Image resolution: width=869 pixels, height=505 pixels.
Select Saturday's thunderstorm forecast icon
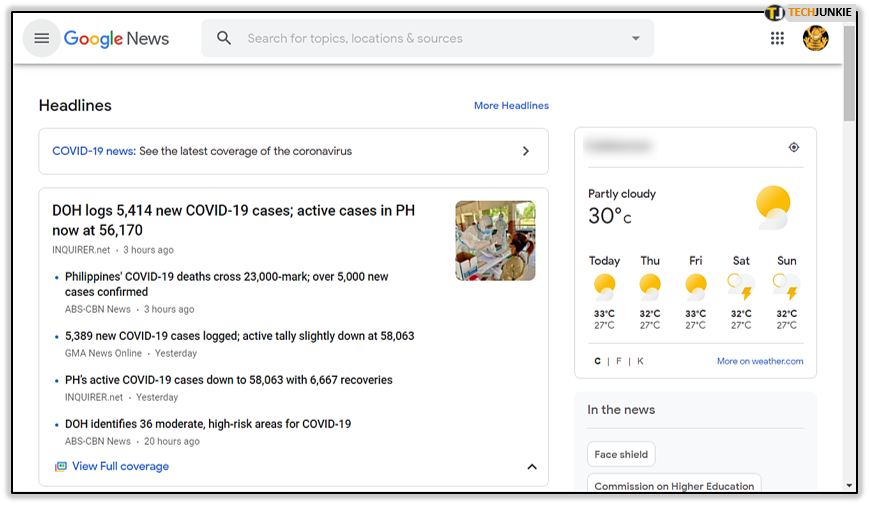coord(740,287)
